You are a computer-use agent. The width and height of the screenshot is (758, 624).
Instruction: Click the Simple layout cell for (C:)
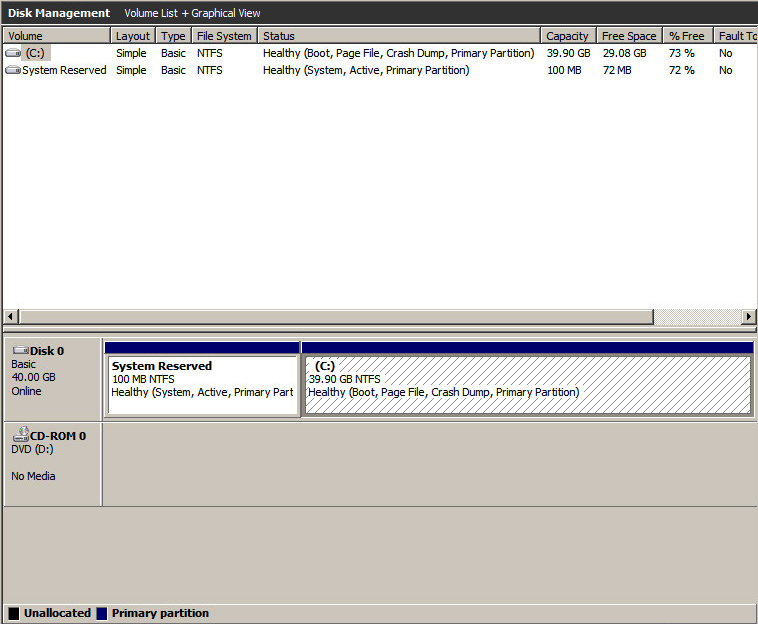131,53
